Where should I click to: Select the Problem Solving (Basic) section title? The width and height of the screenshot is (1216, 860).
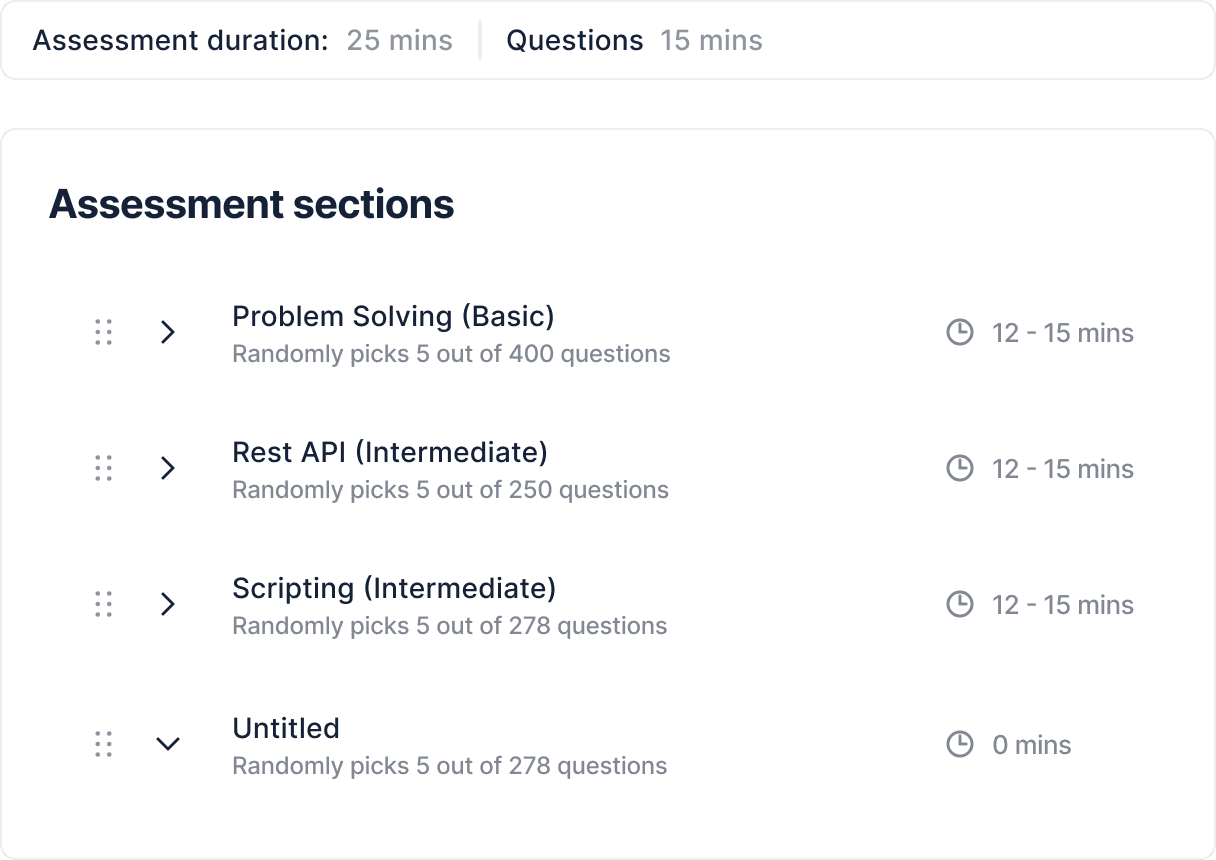pos(393,316)
